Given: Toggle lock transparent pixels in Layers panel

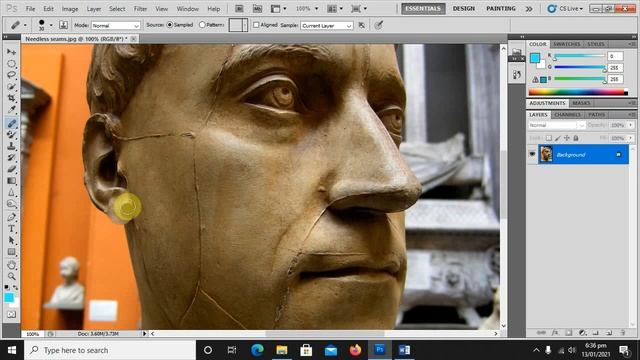Looking at the screenshot, I should 549,138.
